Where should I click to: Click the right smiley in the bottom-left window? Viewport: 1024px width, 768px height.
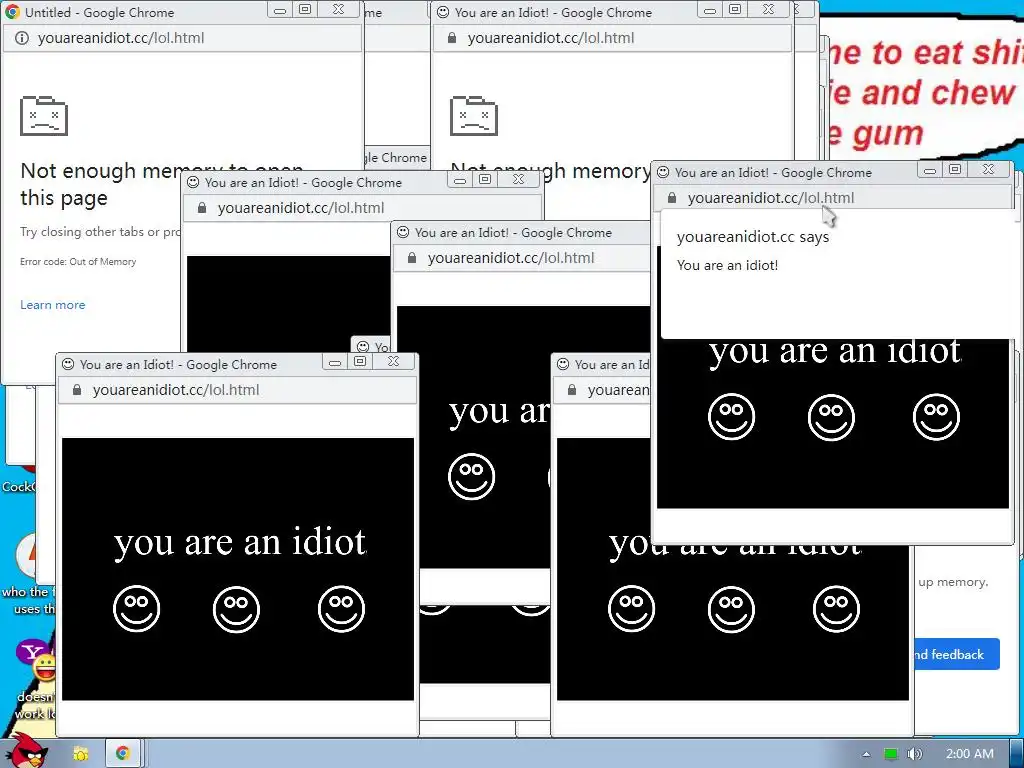point(341,609)
